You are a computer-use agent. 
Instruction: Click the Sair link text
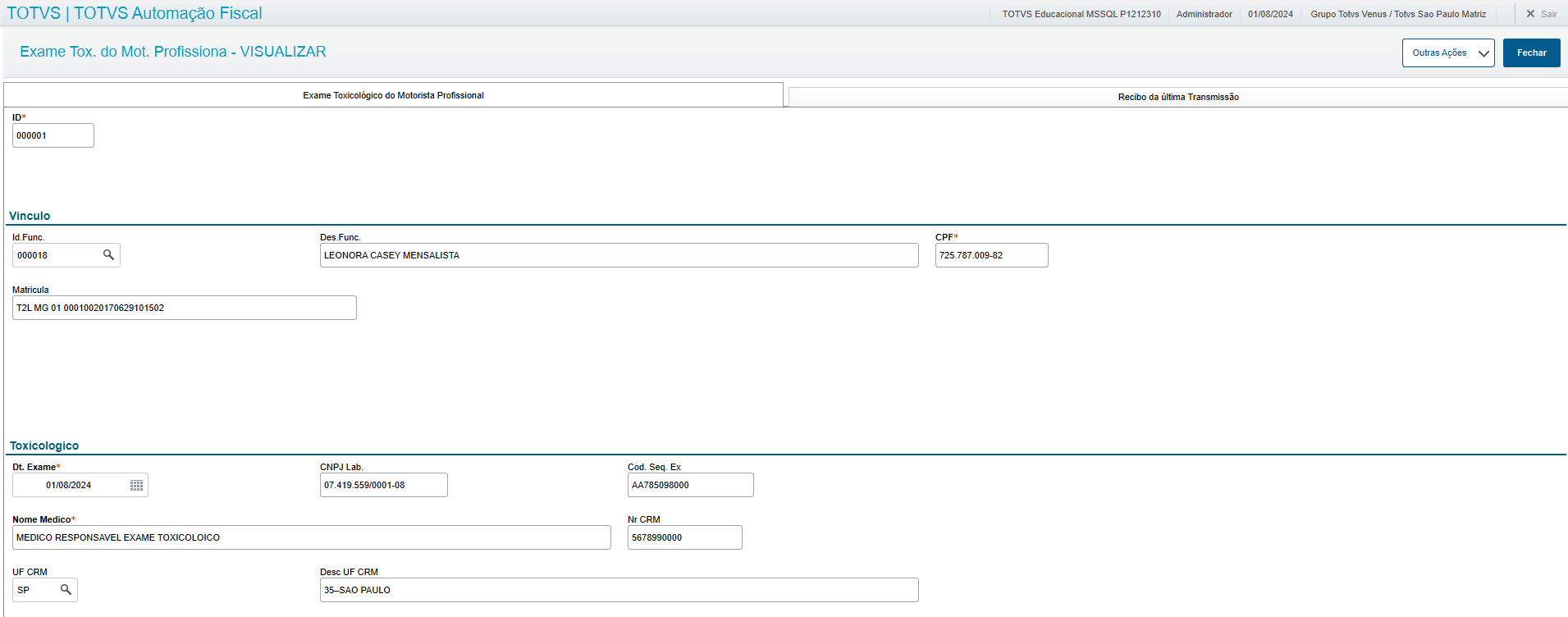[x=1548, y=14]
